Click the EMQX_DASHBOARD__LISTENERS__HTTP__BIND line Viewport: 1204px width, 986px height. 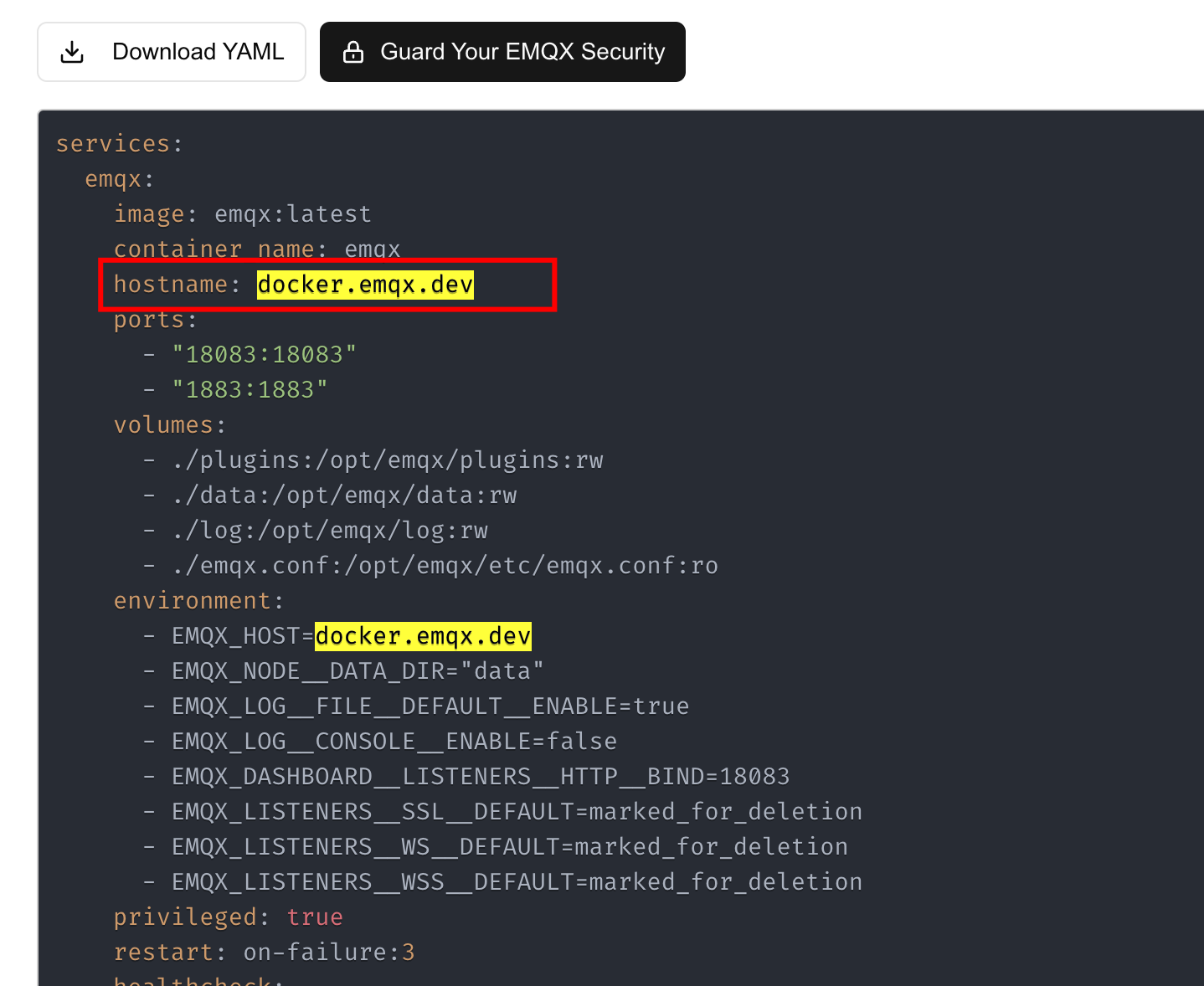(x=480, y=777)
